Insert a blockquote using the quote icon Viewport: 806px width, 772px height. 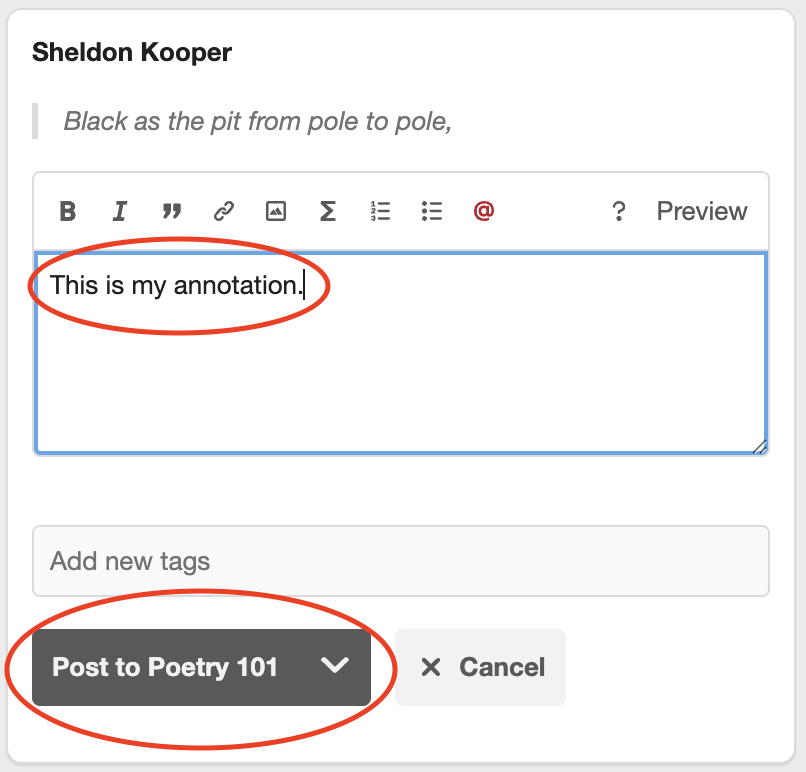click(172, 211)
